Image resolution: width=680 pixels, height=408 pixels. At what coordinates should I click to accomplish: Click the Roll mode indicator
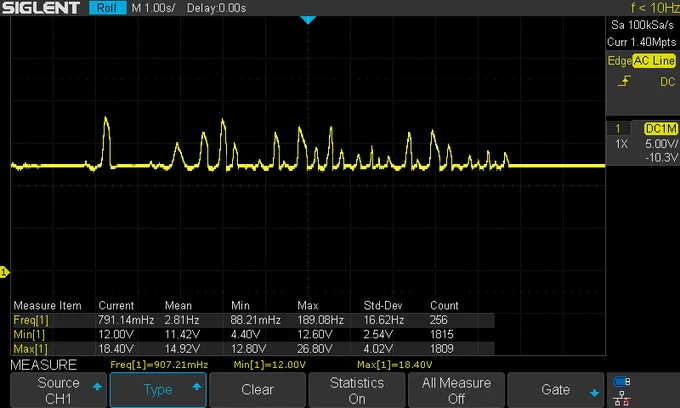coord(107,8)
